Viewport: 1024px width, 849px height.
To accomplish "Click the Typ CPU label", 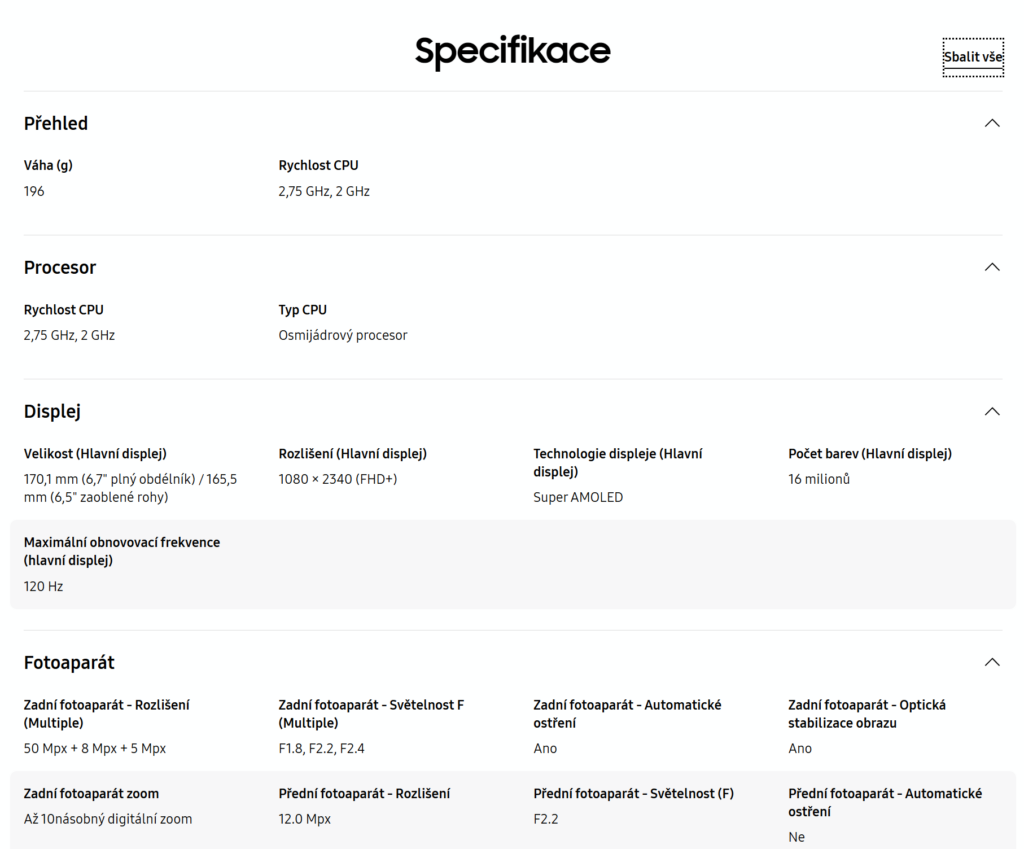I will point(303,310).
